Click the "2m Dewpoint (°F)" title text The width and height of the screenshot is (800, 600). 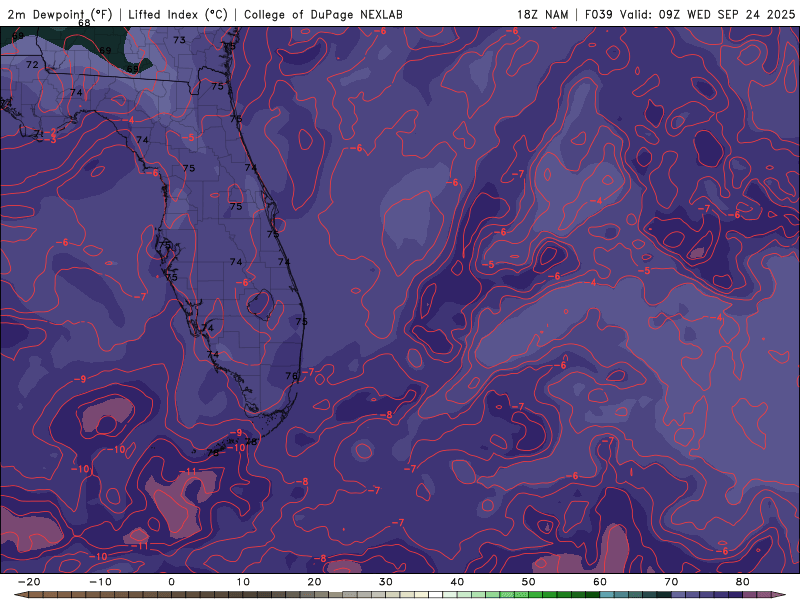tap(59, 14)
